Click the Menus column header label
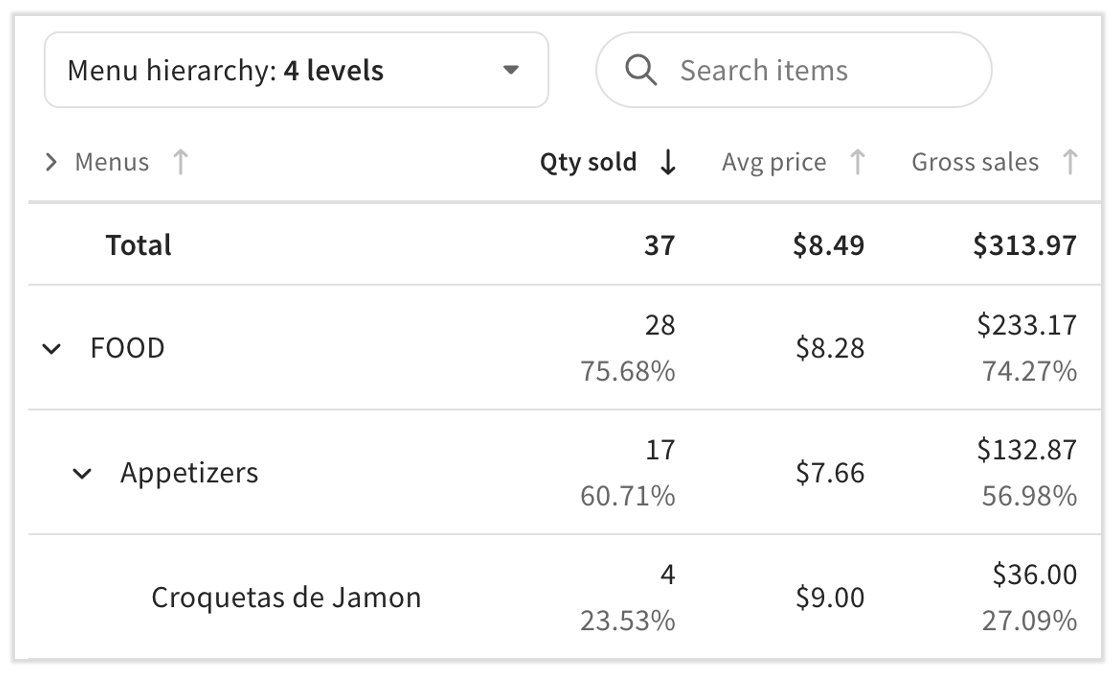The width and height of the screenshot is (1116, 674). click(112, 163)
